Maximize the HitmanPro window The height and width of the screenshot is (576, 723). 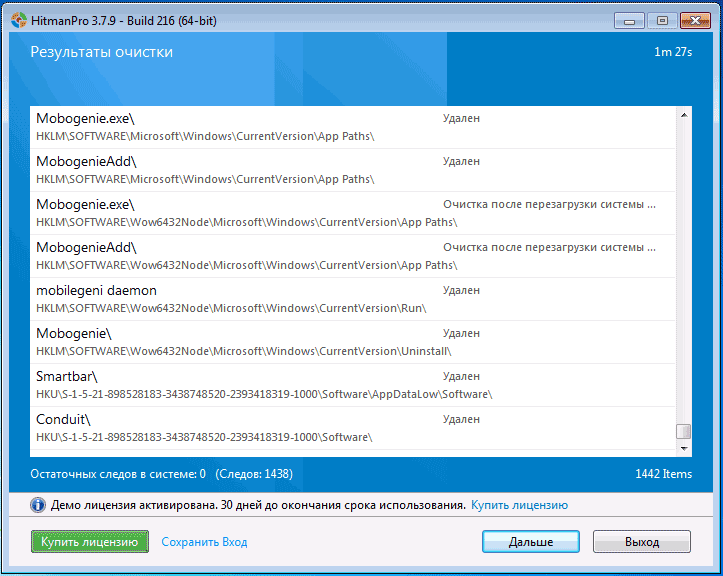[659, 19]
